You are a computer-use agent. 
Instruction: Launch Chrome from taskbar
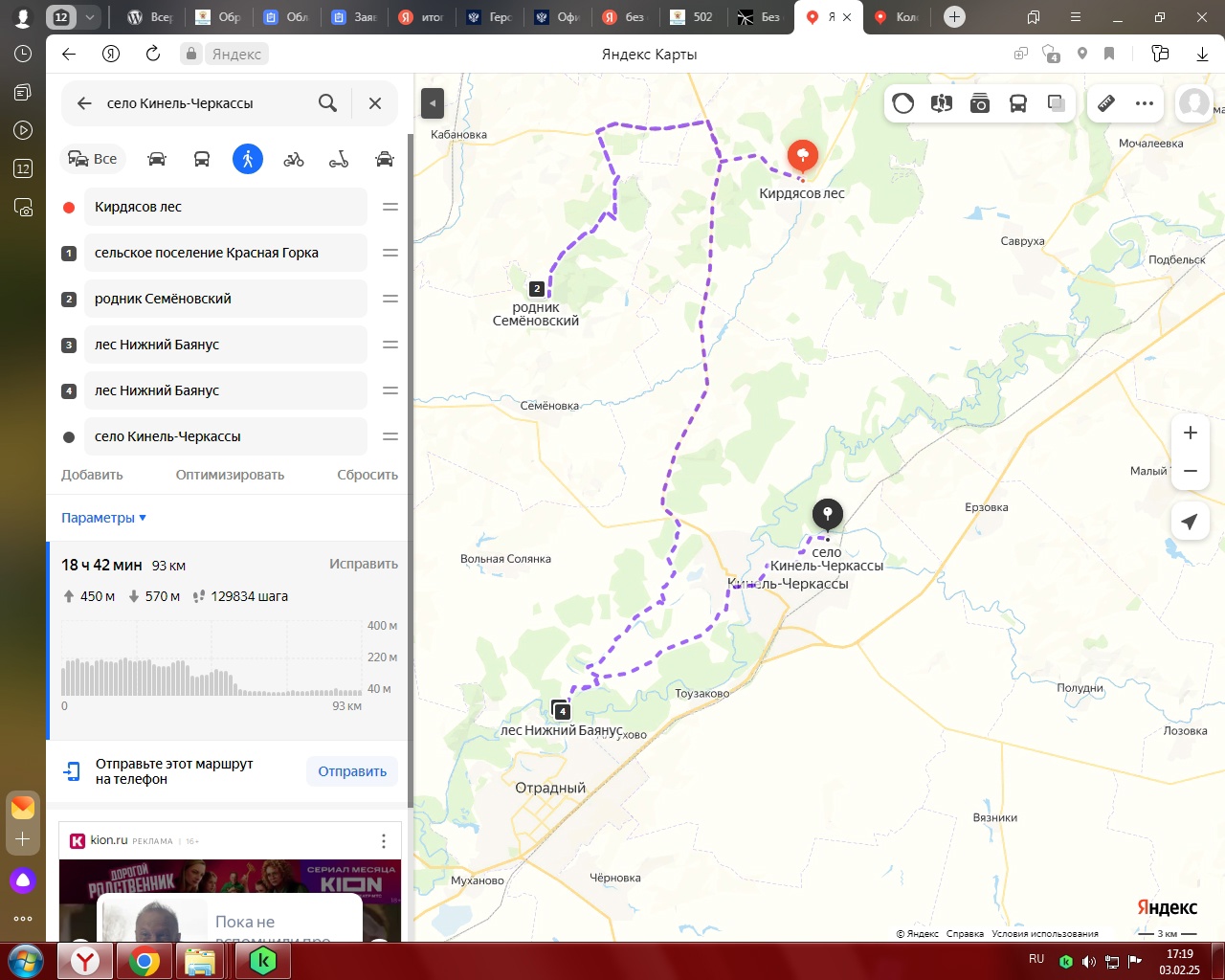point(145,961)
